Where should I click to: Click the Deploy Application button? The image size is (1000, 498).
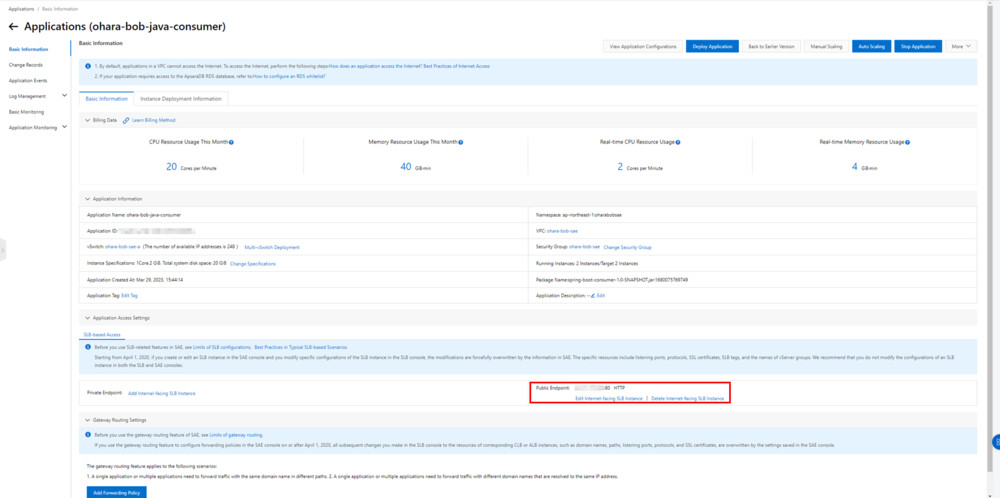click(712, 46)
